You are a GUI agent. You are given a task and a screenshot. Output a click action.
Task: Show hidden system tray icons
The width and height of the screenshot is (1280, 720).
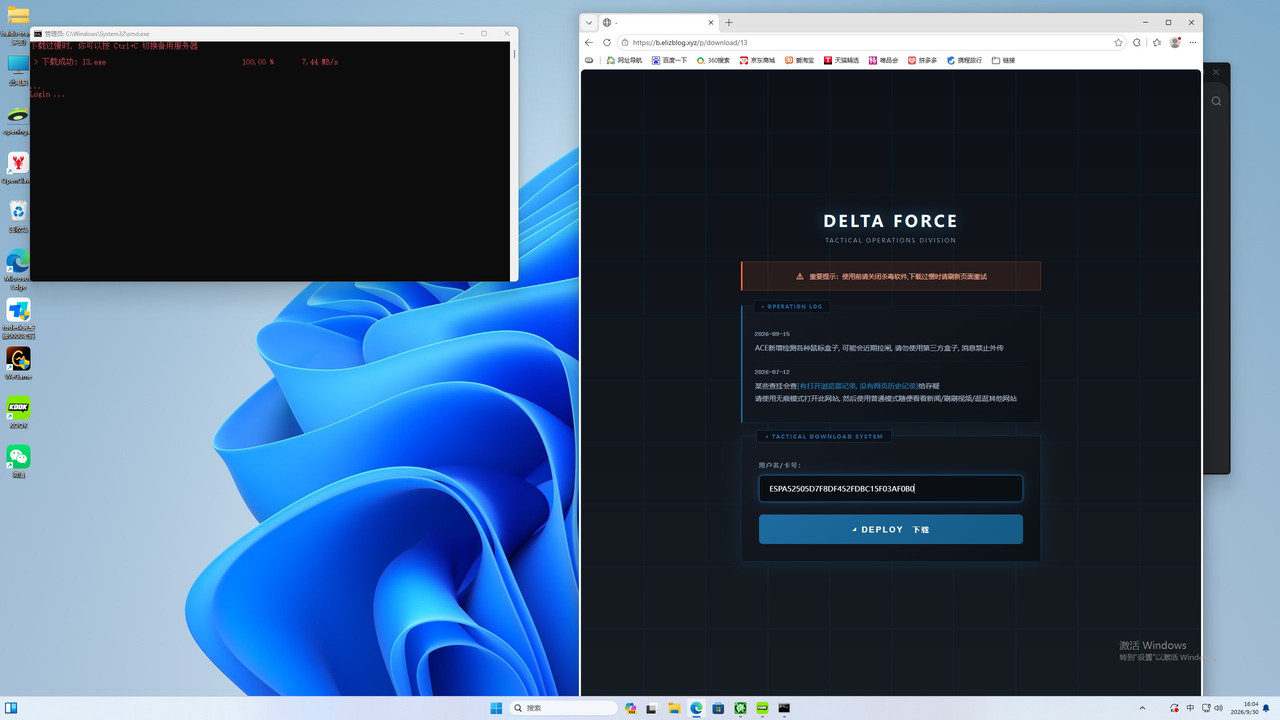(1142, 708)
